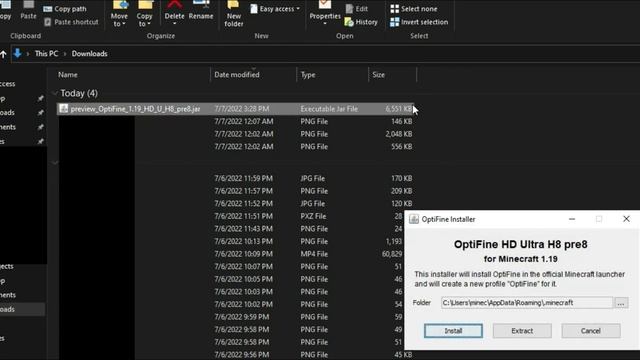Select the 170 KB JPG File row
Viewport: 640px width, 360px height.
236,178
